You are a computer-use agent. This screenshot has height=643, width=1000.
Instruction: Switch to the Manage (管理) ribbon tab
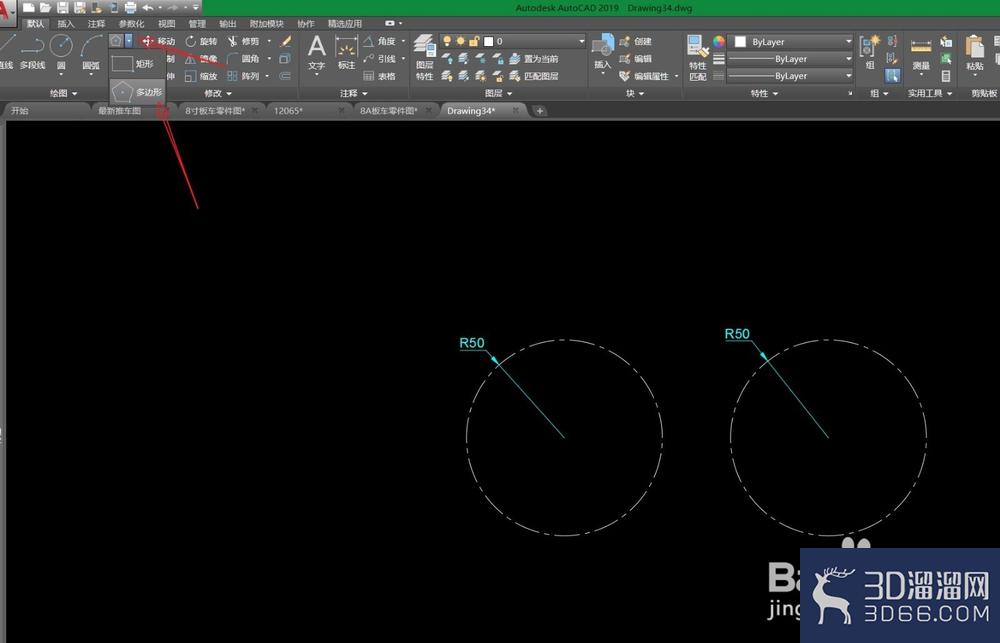[197, 24]
